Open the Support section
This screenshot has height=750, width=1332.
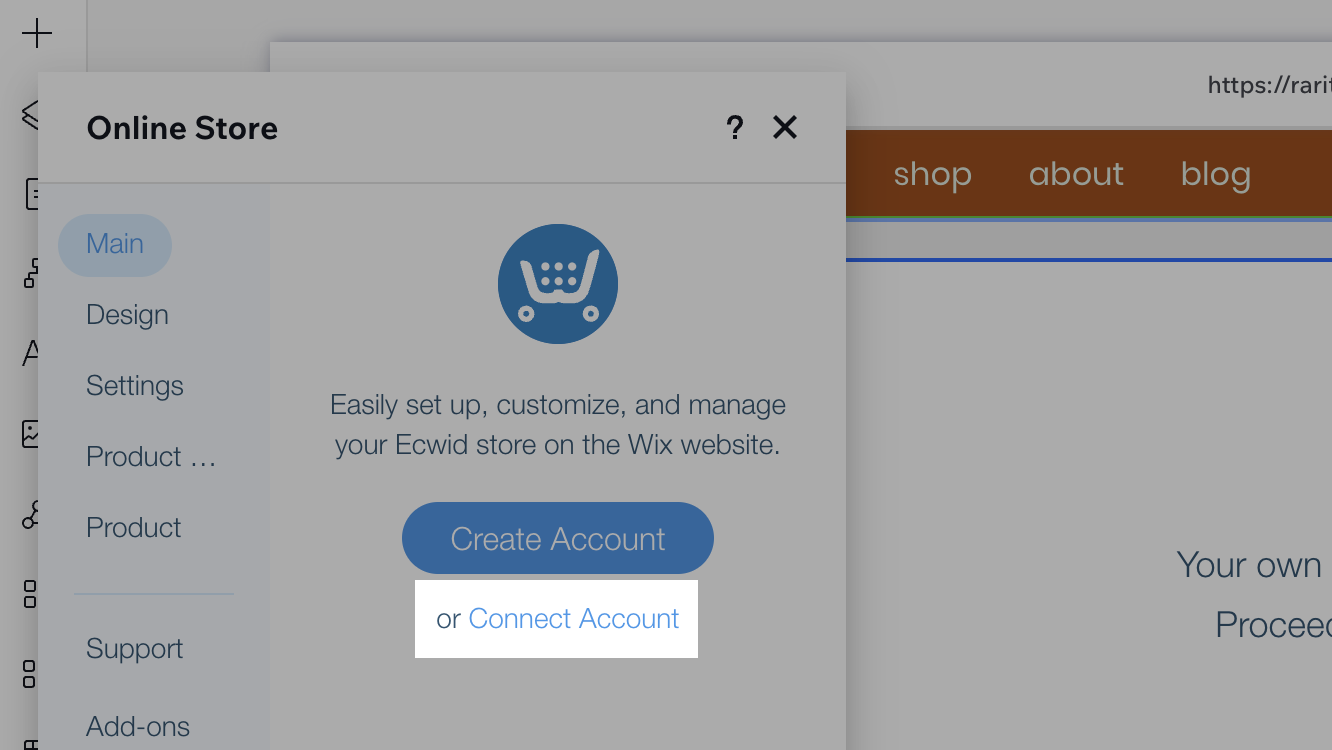coord(135,648)
